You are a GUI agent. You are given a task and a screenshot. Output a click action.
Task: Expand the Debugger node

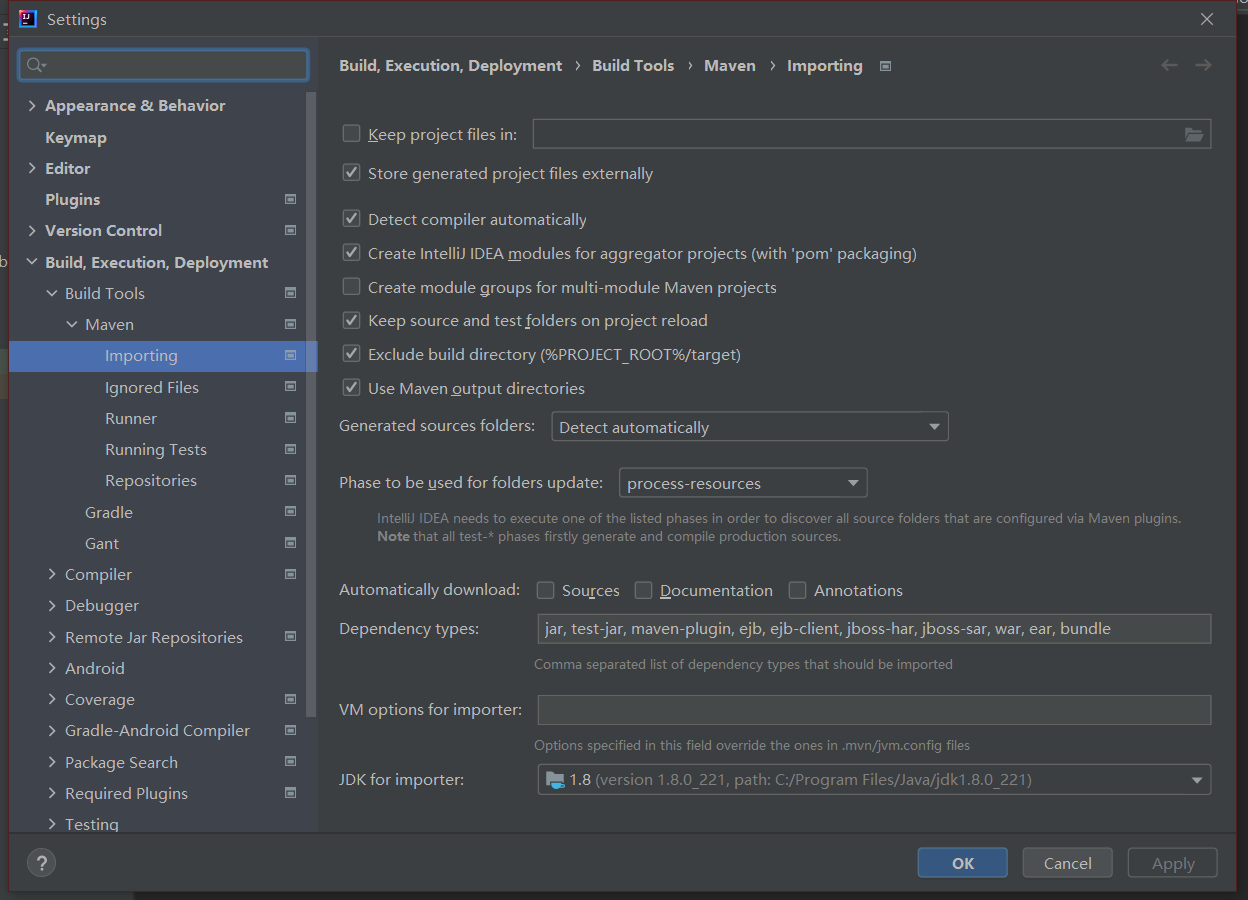pyautogui.click(x=52, y=605)
